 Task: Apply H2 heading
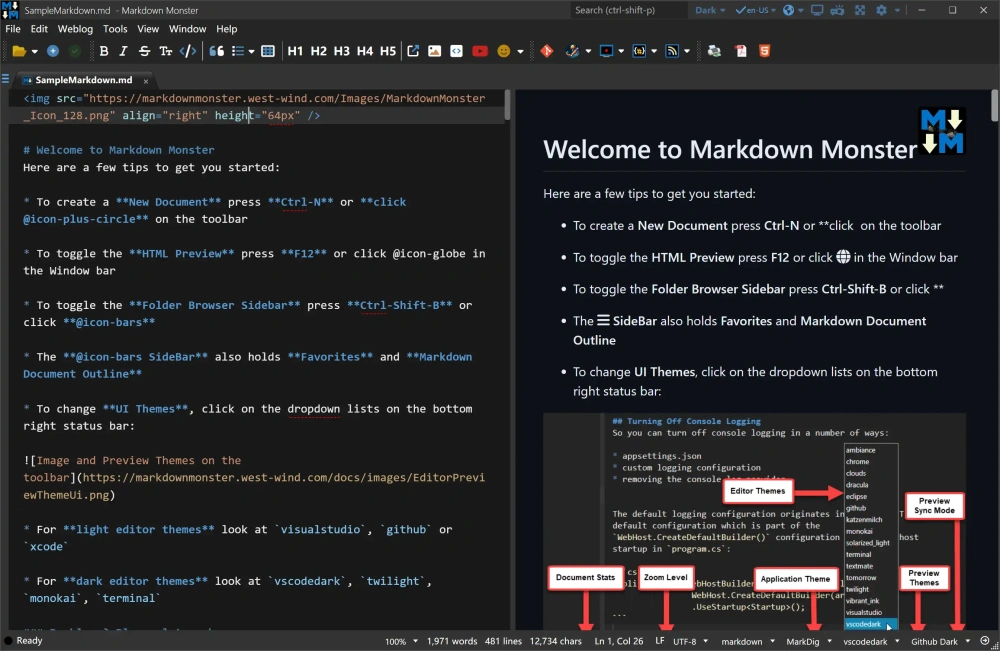[x=318, y=51]
